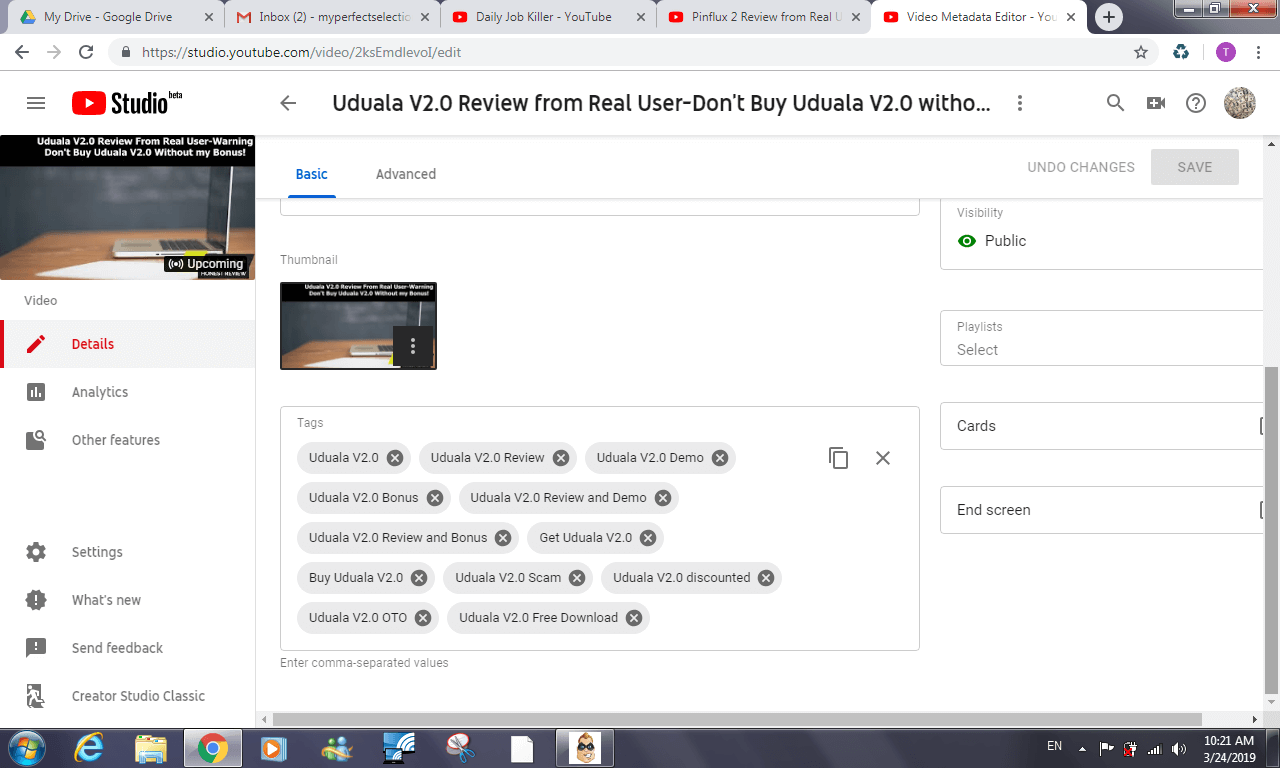Open the Windows Start menu
This screenshot has height=768, width=1280.
[x=25, y=748]
